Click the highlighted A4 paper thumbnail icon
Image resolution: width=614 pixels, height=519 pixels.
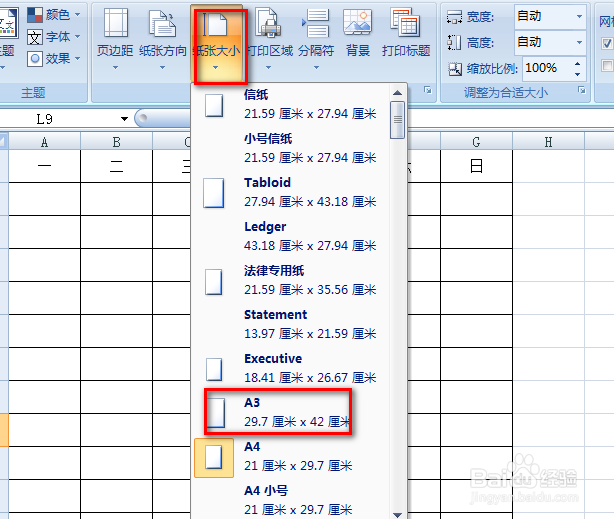click(214, 457)
